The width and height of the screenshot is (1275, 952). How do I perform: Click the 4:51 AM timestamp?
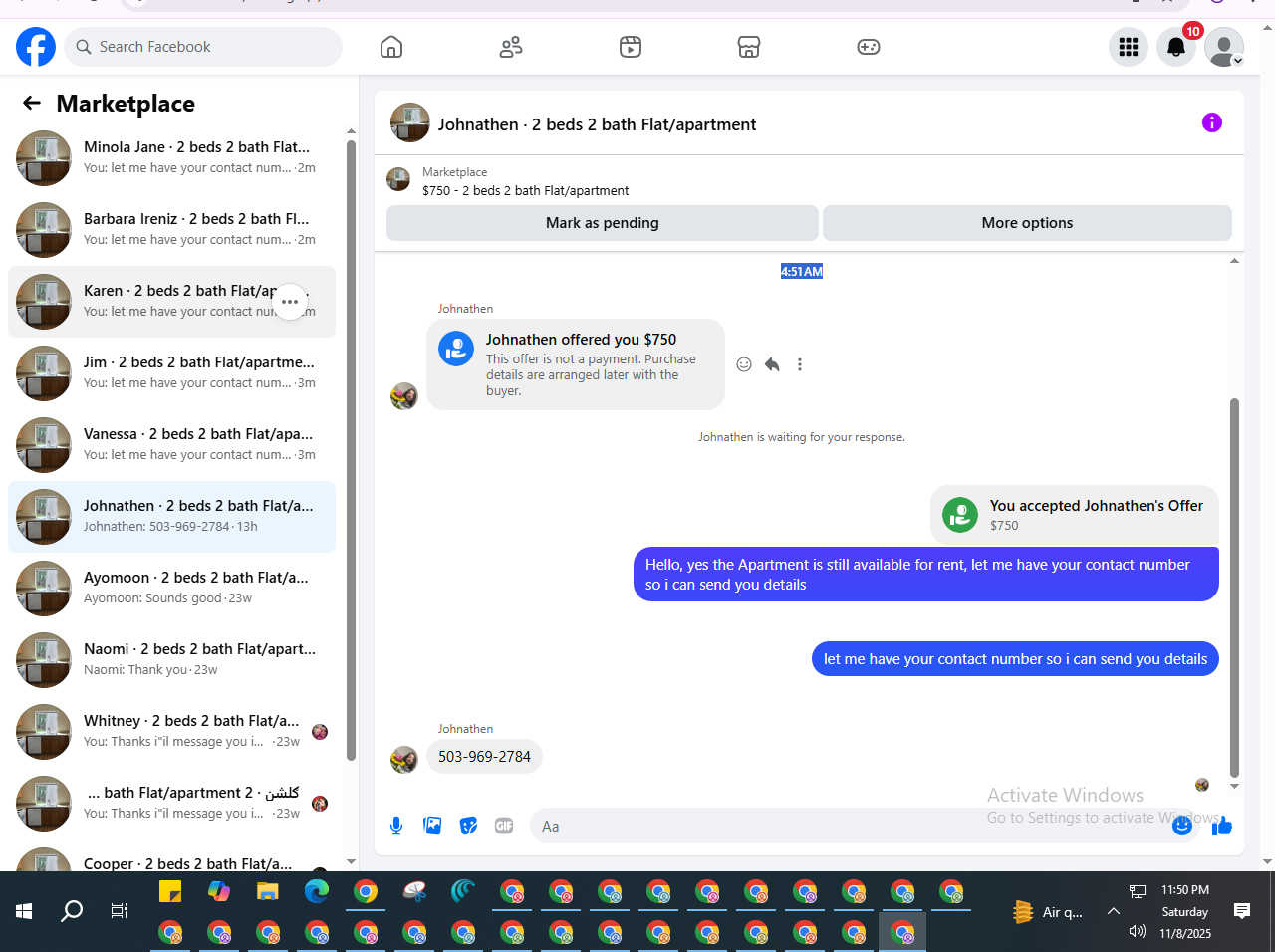[802, 271]
